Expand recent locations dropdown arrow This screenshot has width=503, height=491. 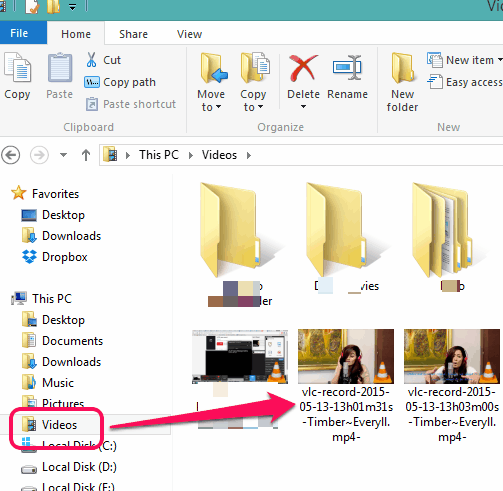[63, 155]
